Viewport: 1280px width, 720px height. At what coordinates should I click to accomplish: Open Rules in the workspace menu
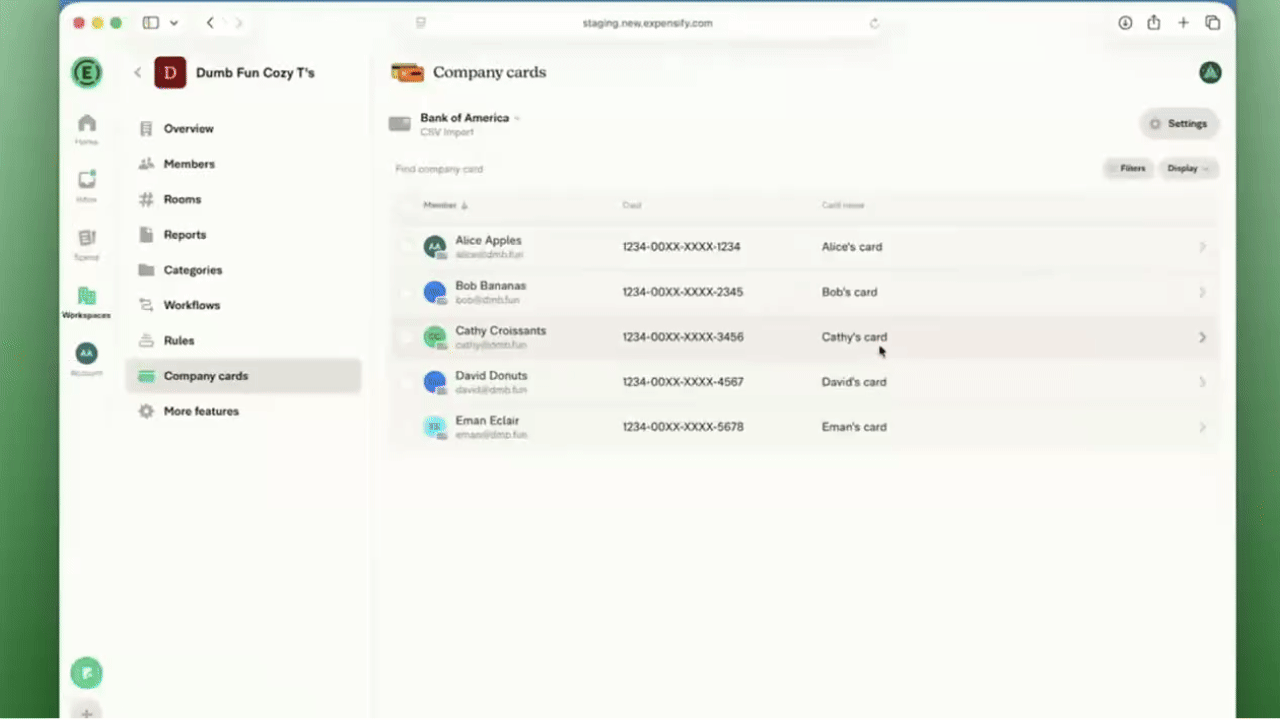(243, 341)
